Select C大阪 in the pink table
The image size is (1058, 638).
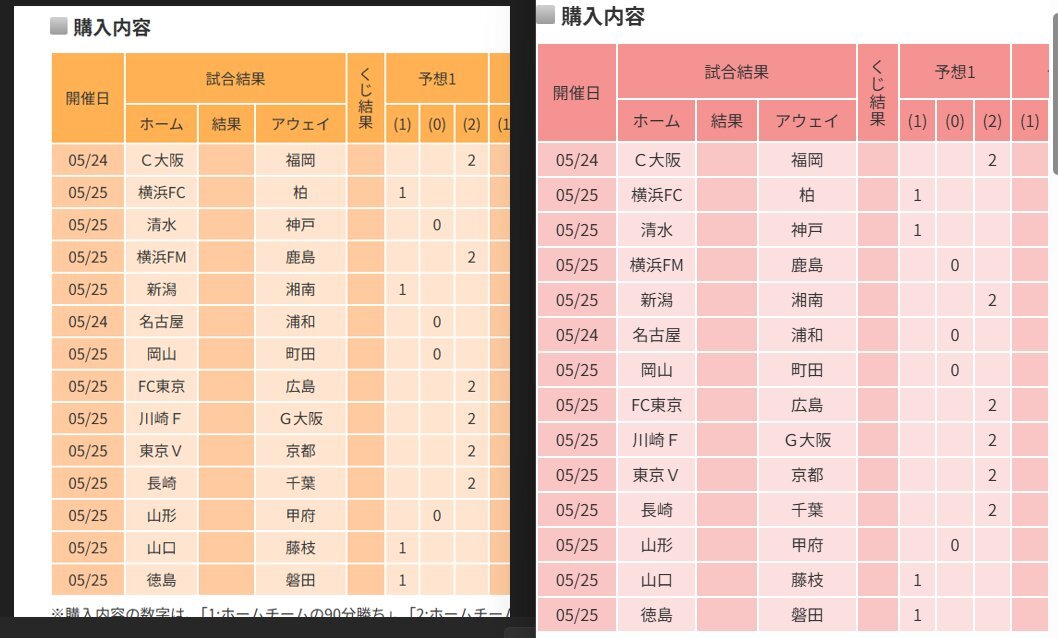tap(657, 161)
